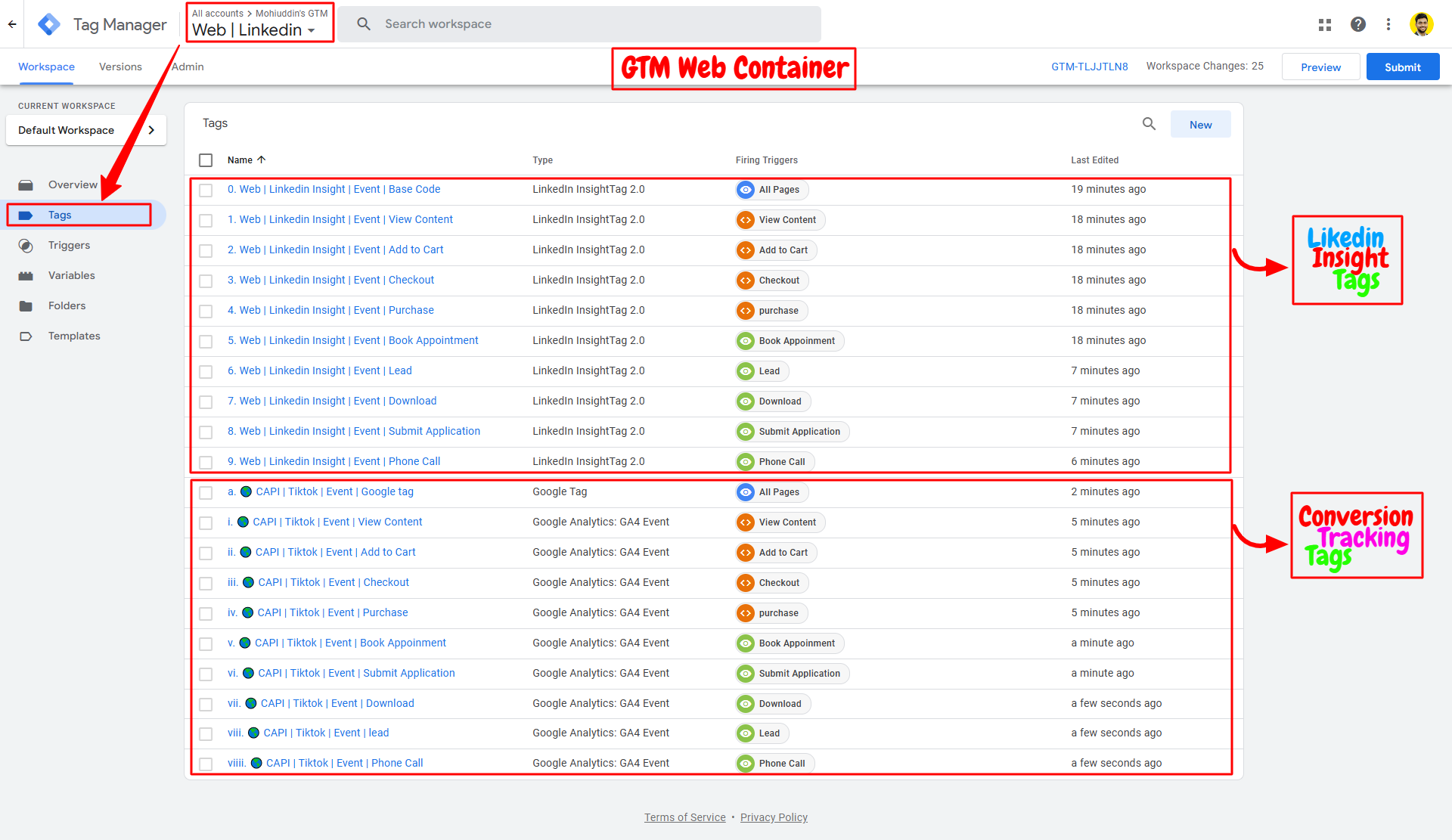Click the tags table search magnifier icon
1452x840 pixels.
click(x=1148, y=124)
